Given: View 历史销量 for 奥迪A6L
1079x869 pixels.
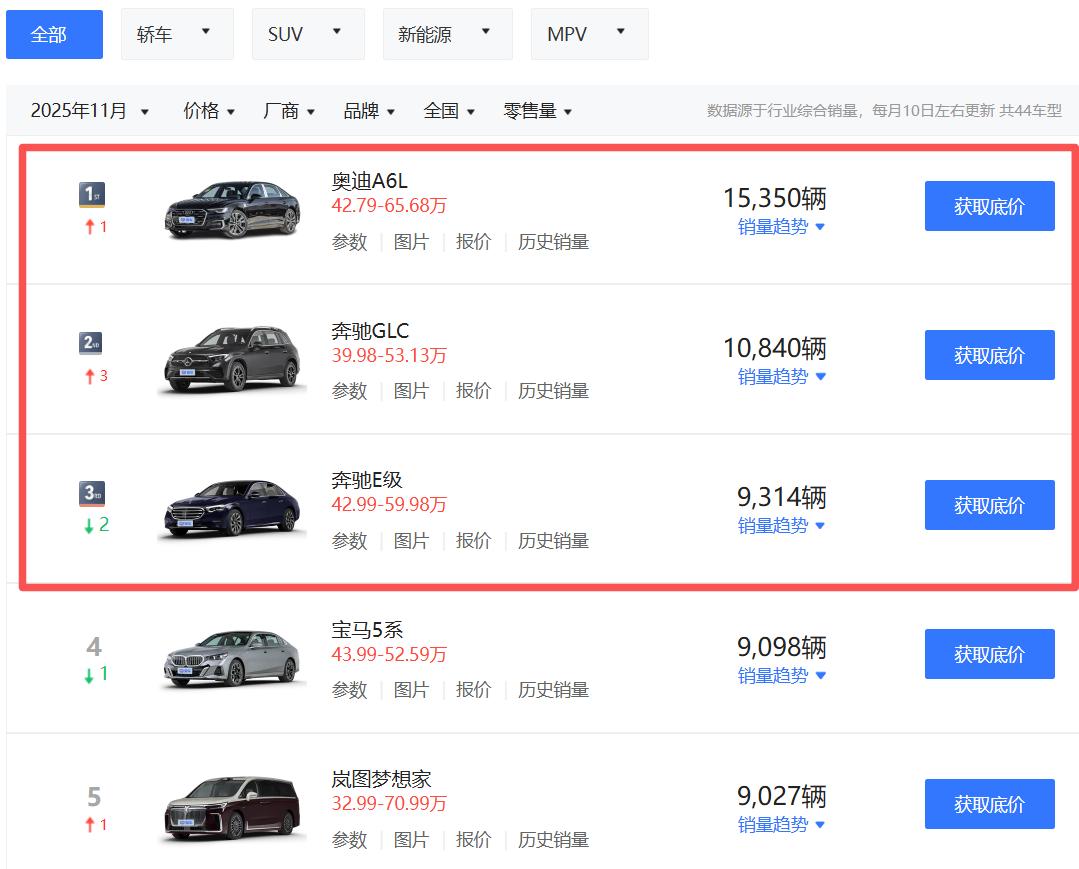Looking at the screenshot, I should point(553,242).
